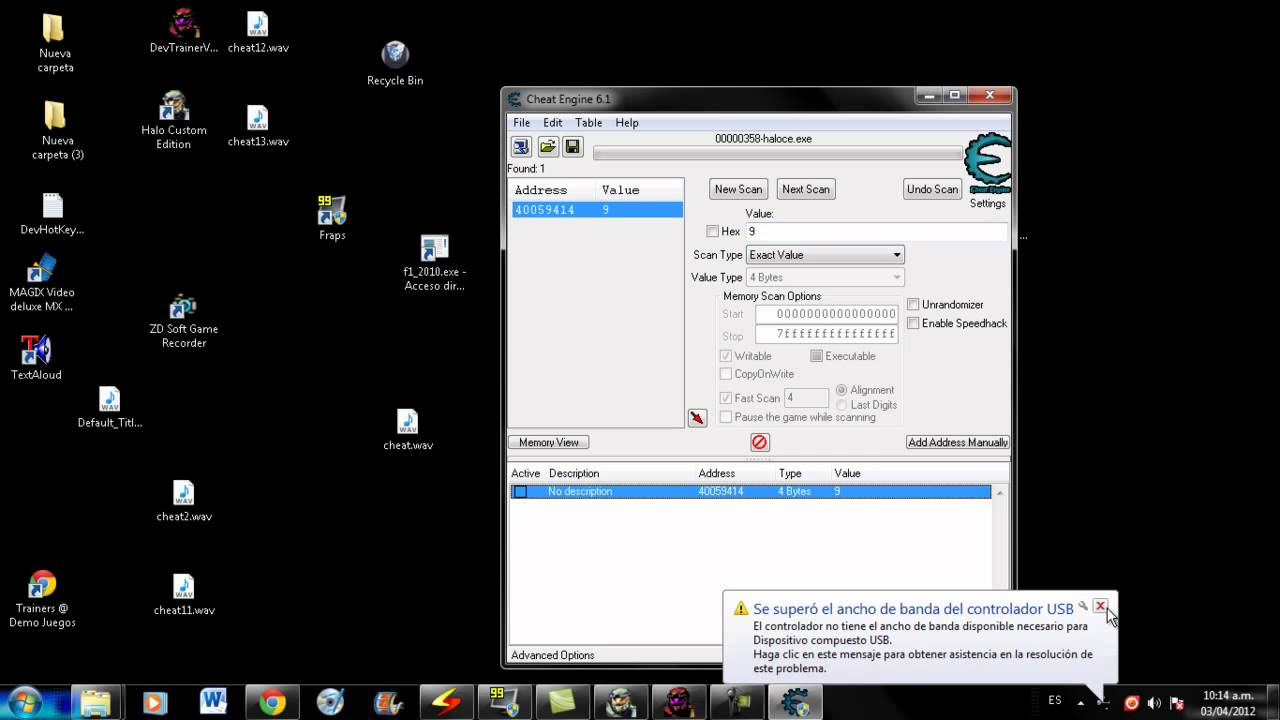1280x720 pixels.
Task: Click volume speaker tray icon
Action: pyautogui.click(x=1154, y=703)
